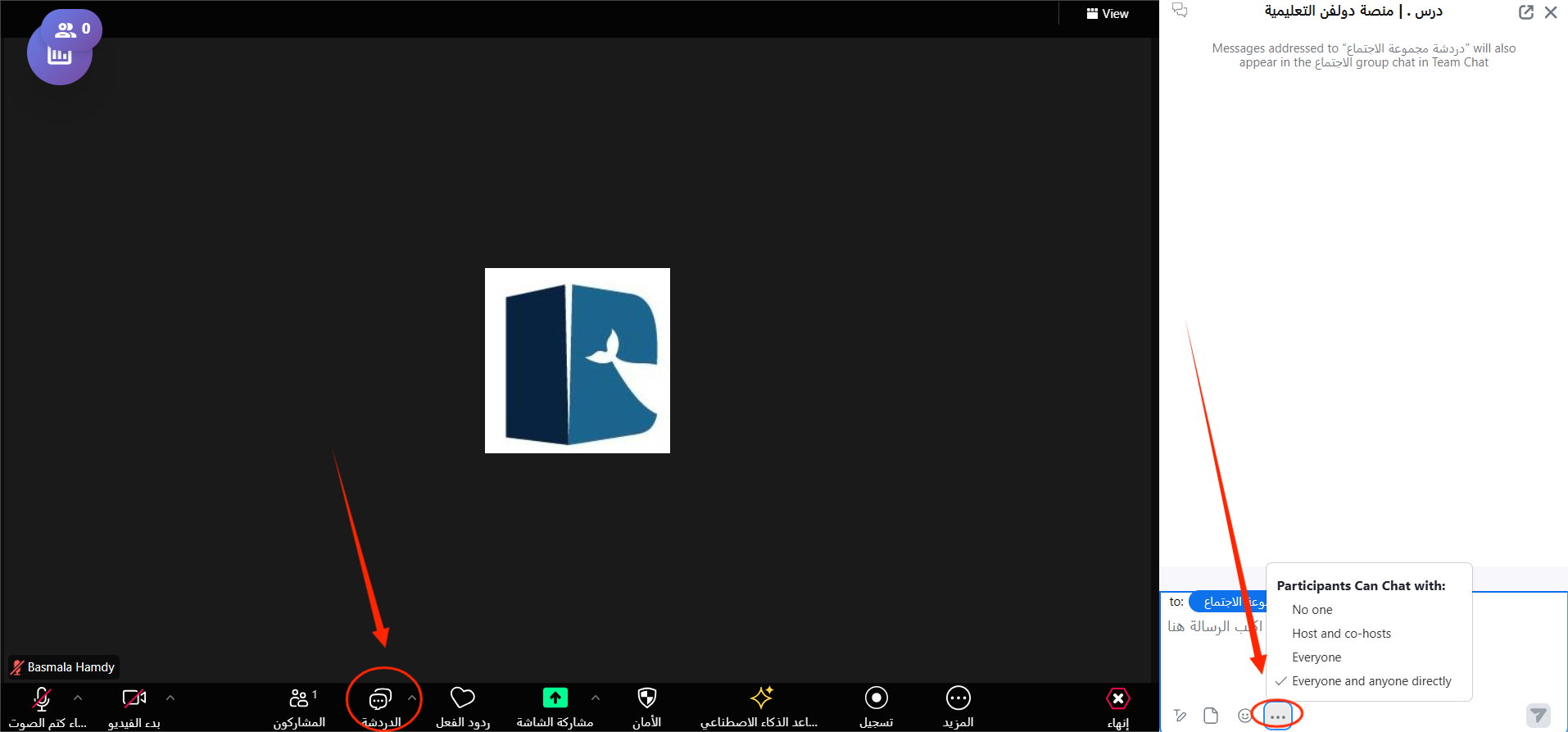Expand chat options arrow beside الدردشة
Image resolution: width=1568 pixels, height=732 pixels.
click(412, 698)
